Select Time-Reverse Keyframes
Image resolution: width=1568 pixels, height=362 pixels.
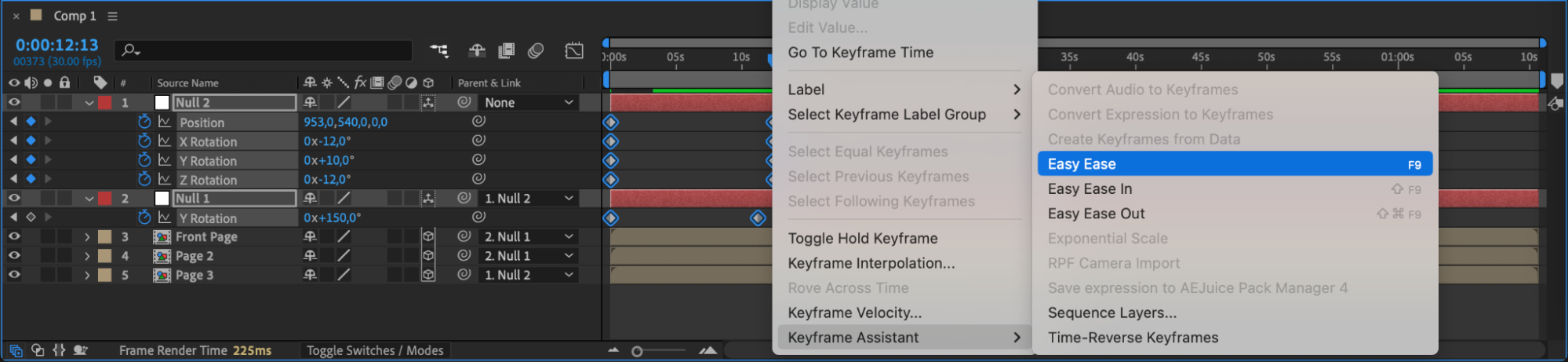pos(1133,338)
